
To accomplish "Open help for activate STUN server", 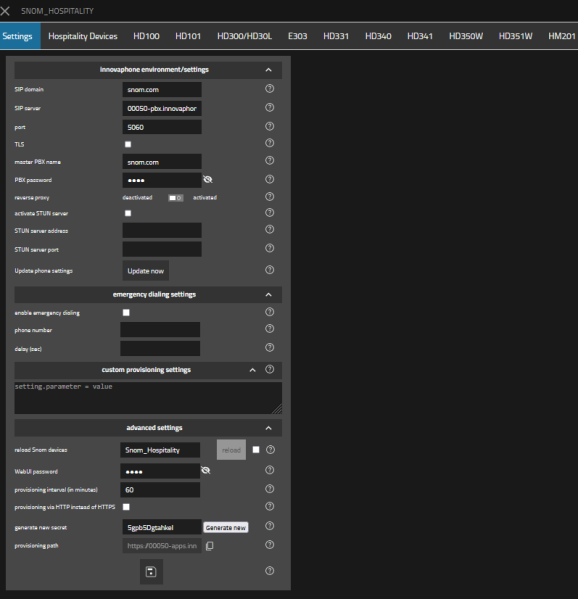I will coord(269,212).
